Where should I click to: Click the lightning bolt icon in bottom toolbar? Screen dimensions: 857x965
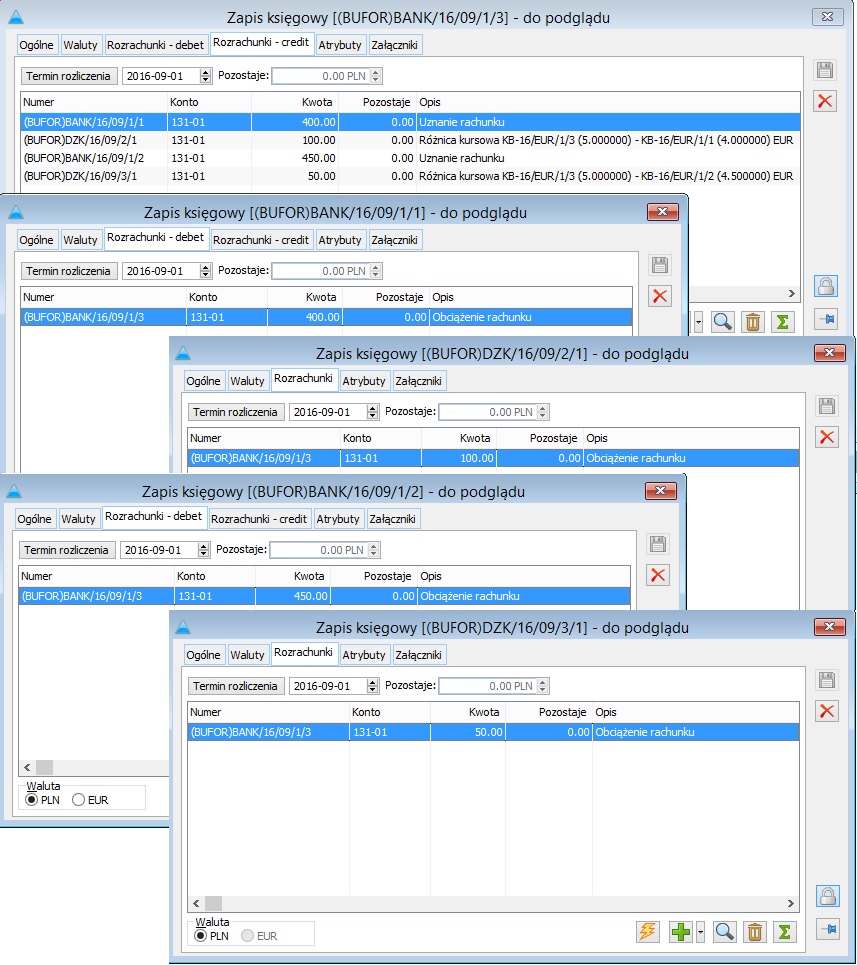point(648,931)
